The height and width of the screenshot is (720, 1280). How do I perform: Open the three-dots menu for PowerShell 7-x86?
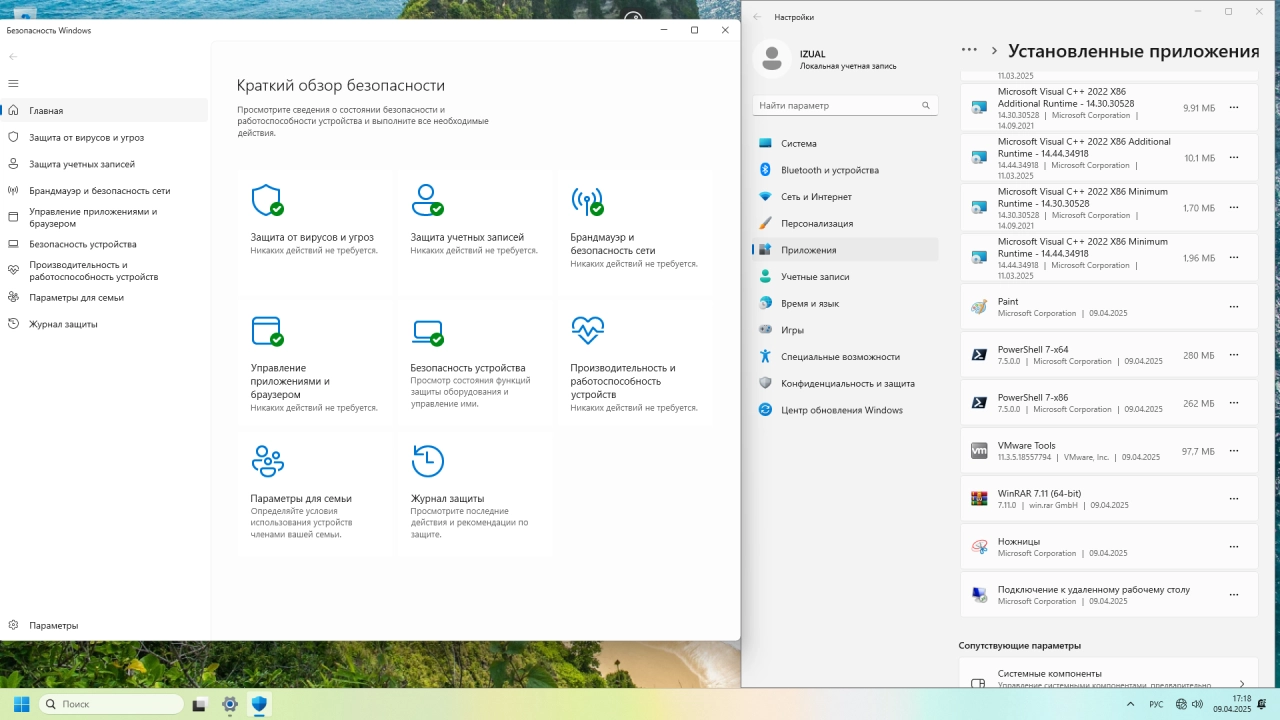[x=1234, y=403]
